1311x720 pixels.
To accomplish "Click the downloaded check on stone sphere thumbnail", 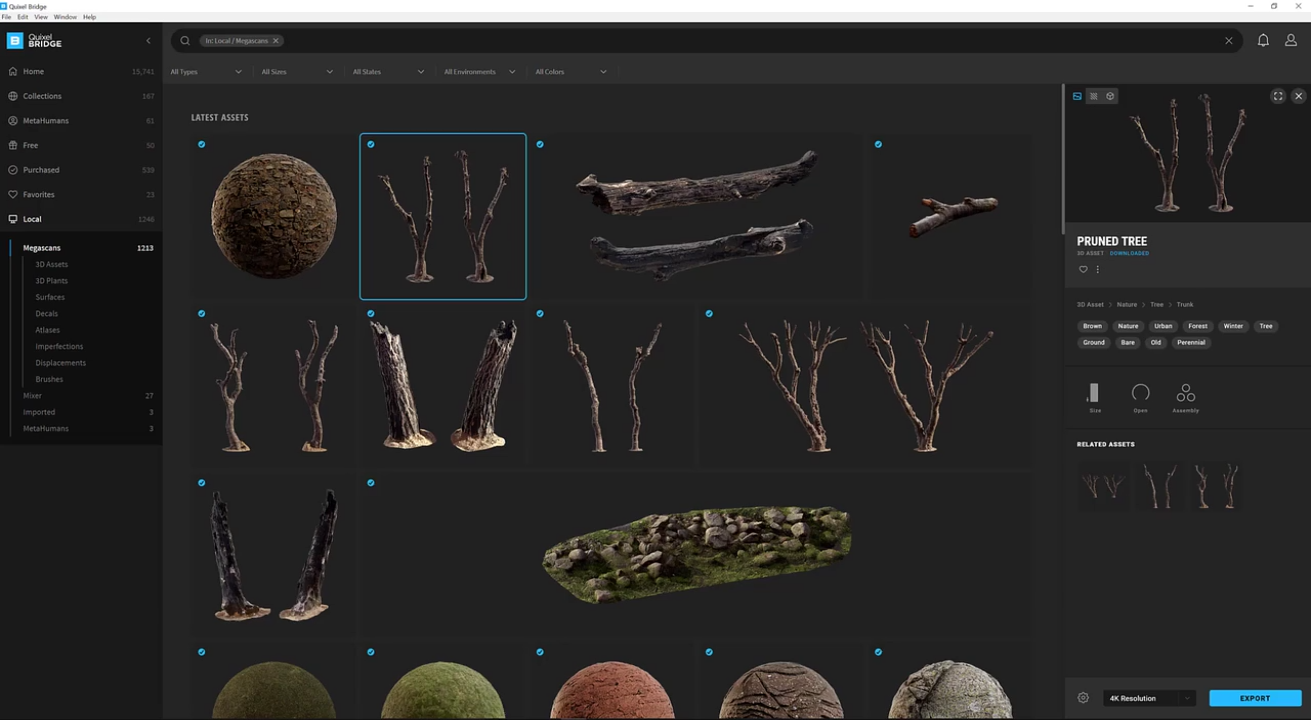I will point(202,145).
